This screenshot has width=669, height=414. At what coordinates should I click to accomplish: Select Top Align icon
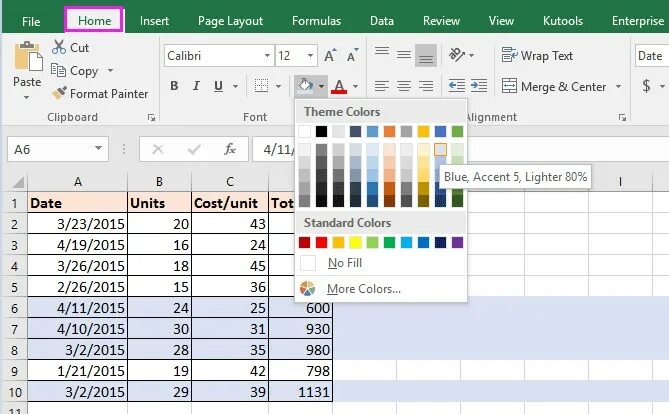[382, 52]
